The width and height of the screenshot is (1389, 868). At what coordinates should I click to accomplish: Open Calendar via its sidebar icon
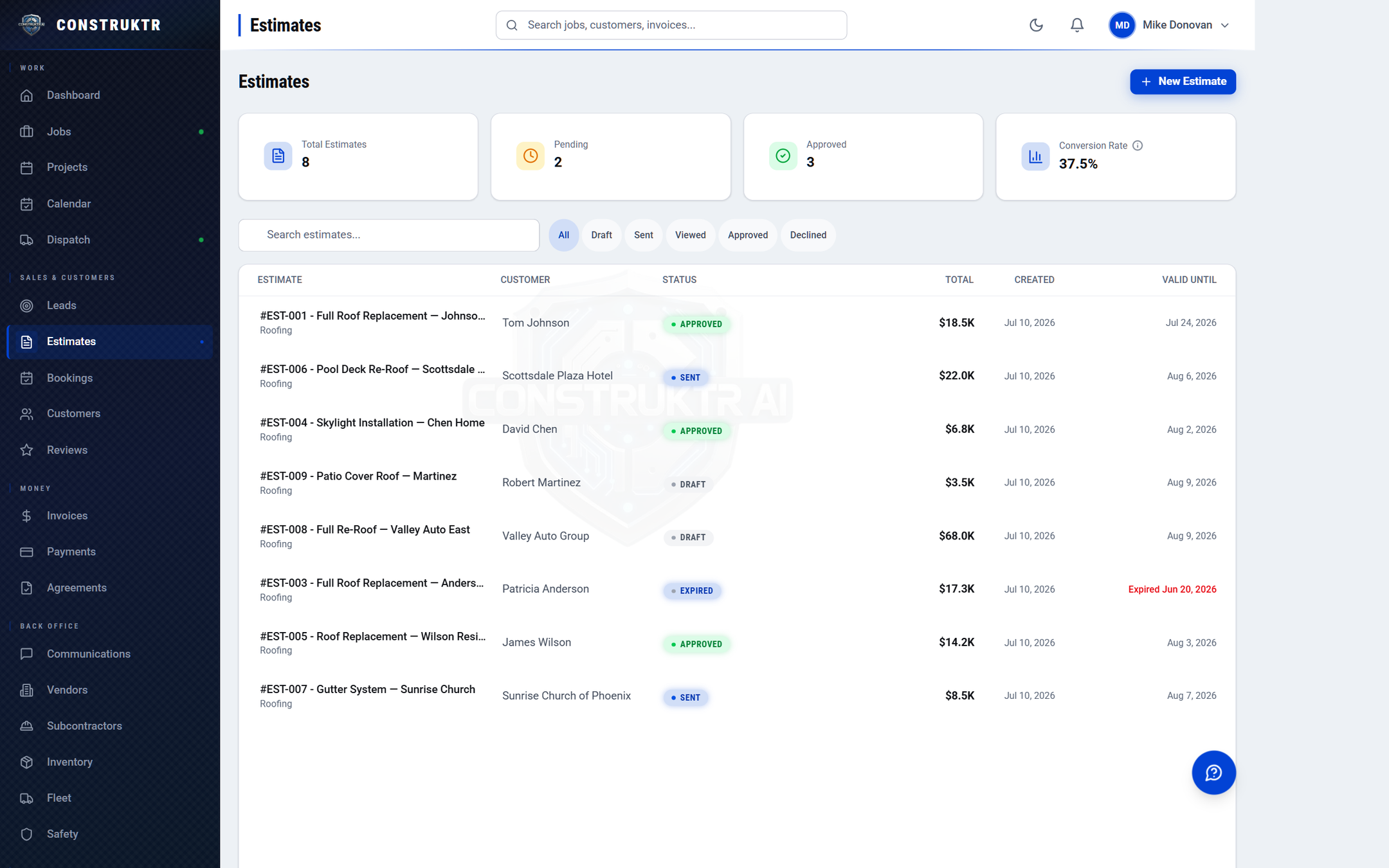[x=26, y=204]
